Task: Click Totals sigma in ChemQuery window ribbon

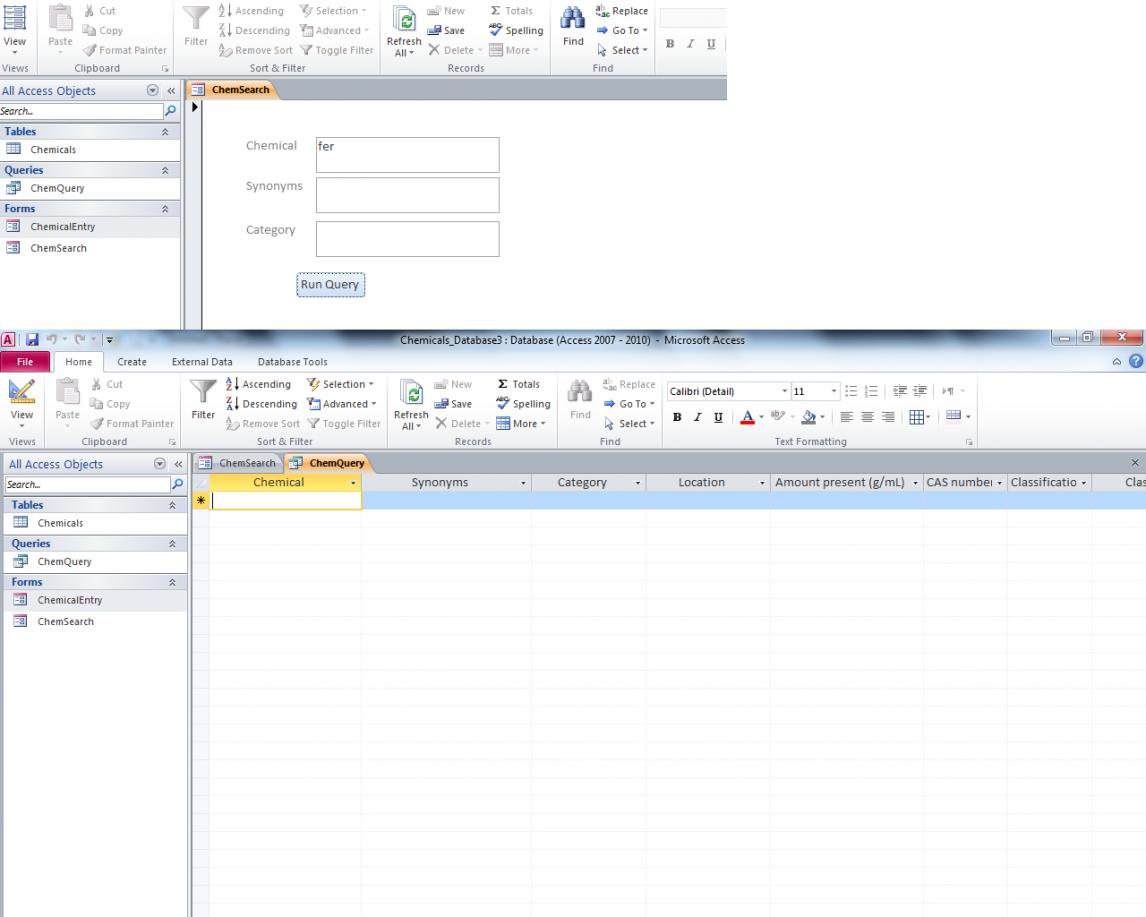Action: pyautogui.click(x=518, y=384)
